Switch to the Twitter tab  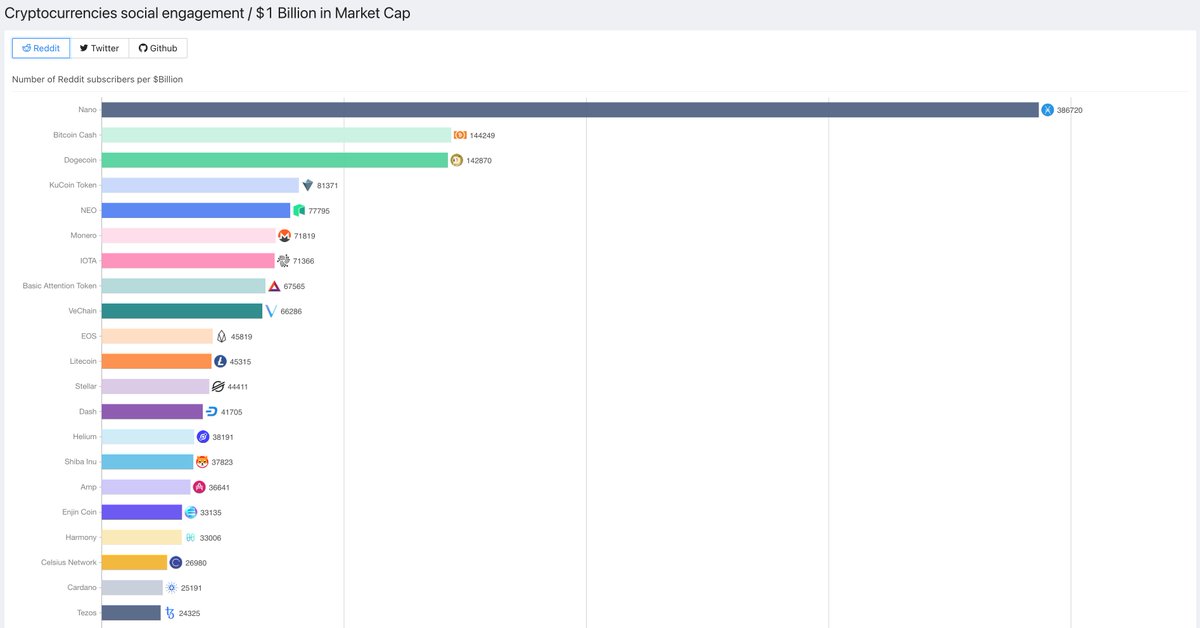click(x=99, y=48)
